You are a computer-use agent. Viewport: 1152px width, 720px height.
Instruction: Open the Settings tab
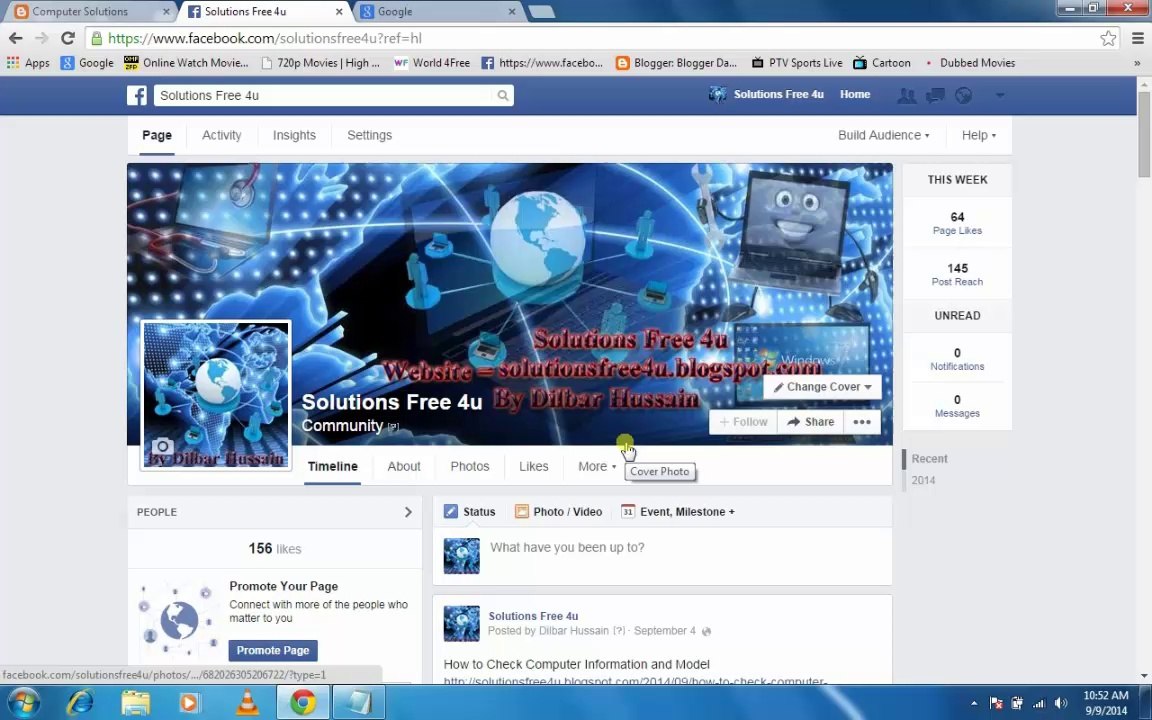click(370, 135)
